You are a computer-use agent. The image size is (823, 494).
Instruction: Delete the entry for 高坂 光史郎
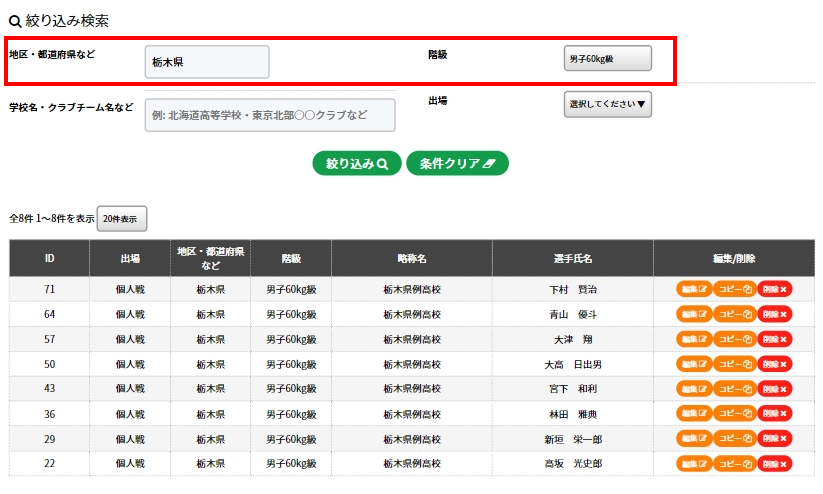(774, 464)
